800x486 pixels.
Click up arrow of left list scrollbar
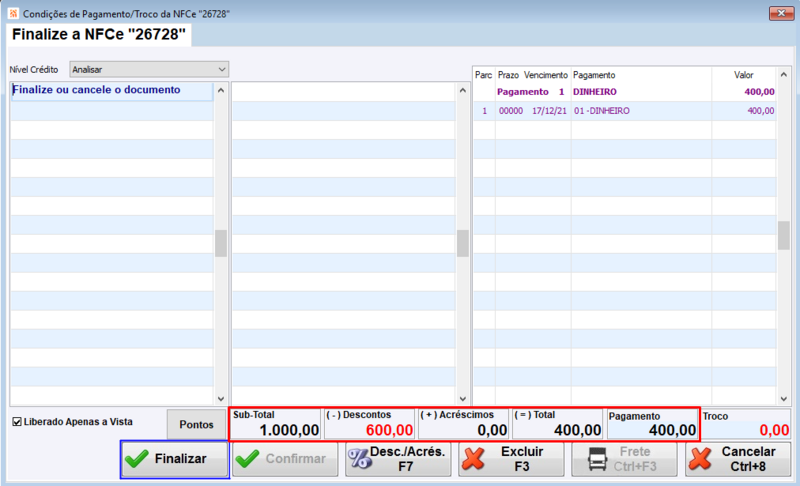[221, 90]
